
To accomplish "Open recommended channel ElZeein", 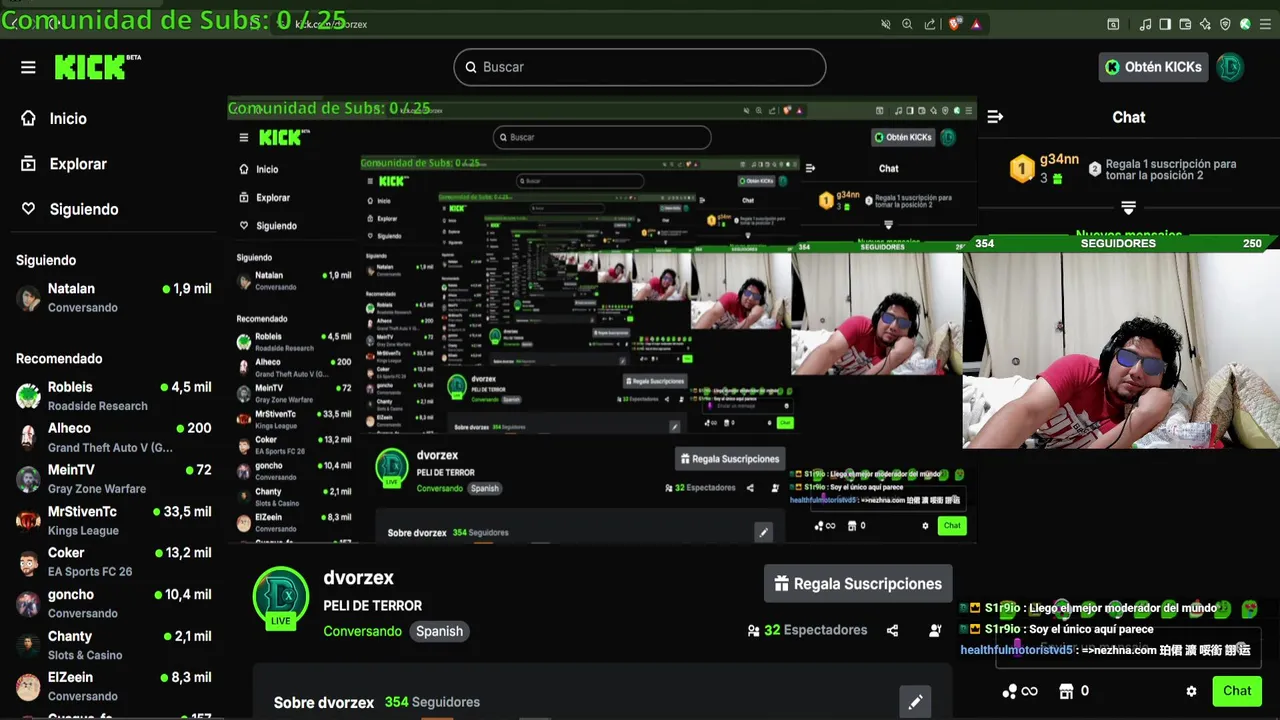I will pos(113,686).
